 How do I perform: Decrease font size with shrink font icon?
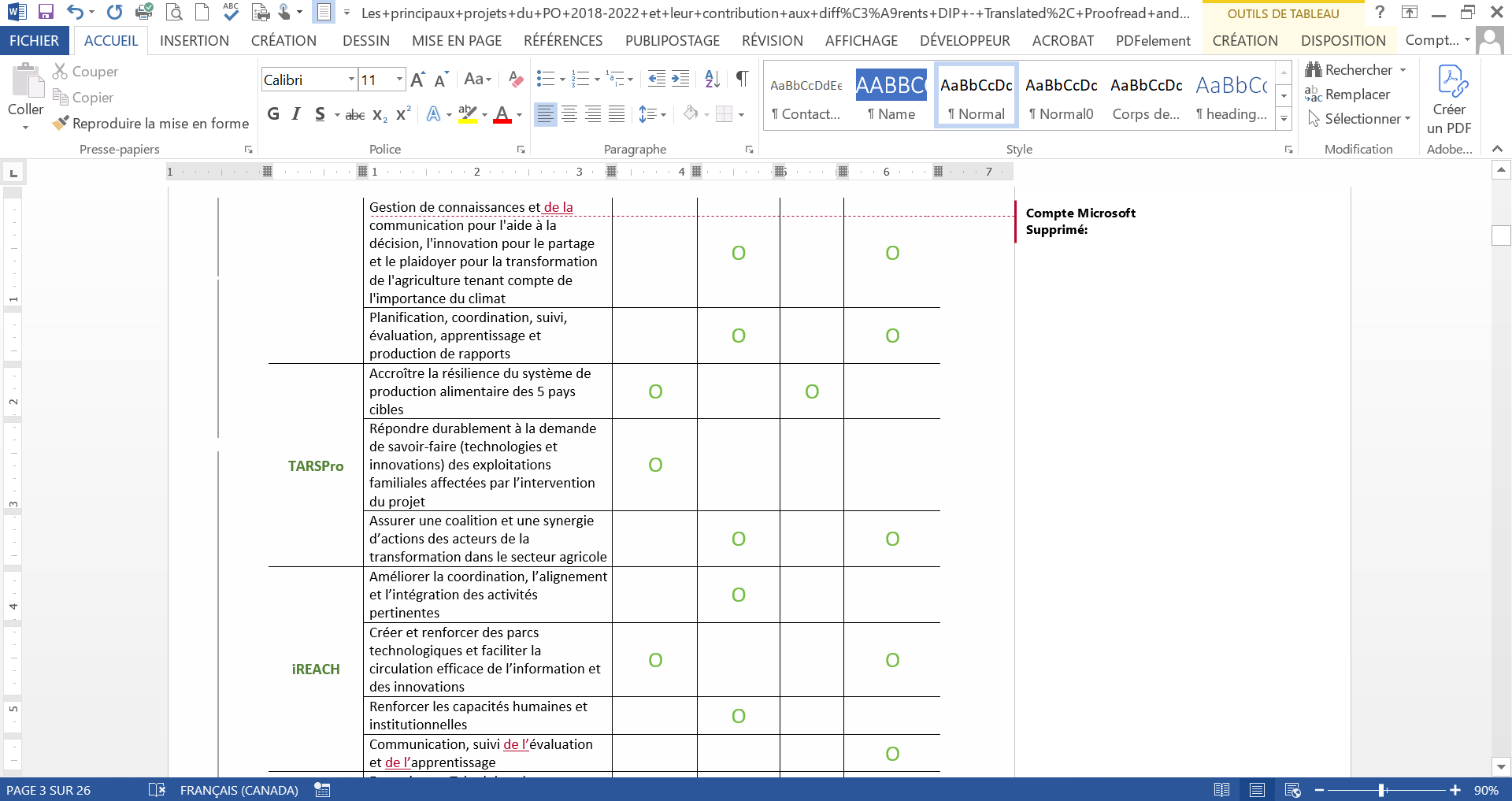click(x=441, y=80)
